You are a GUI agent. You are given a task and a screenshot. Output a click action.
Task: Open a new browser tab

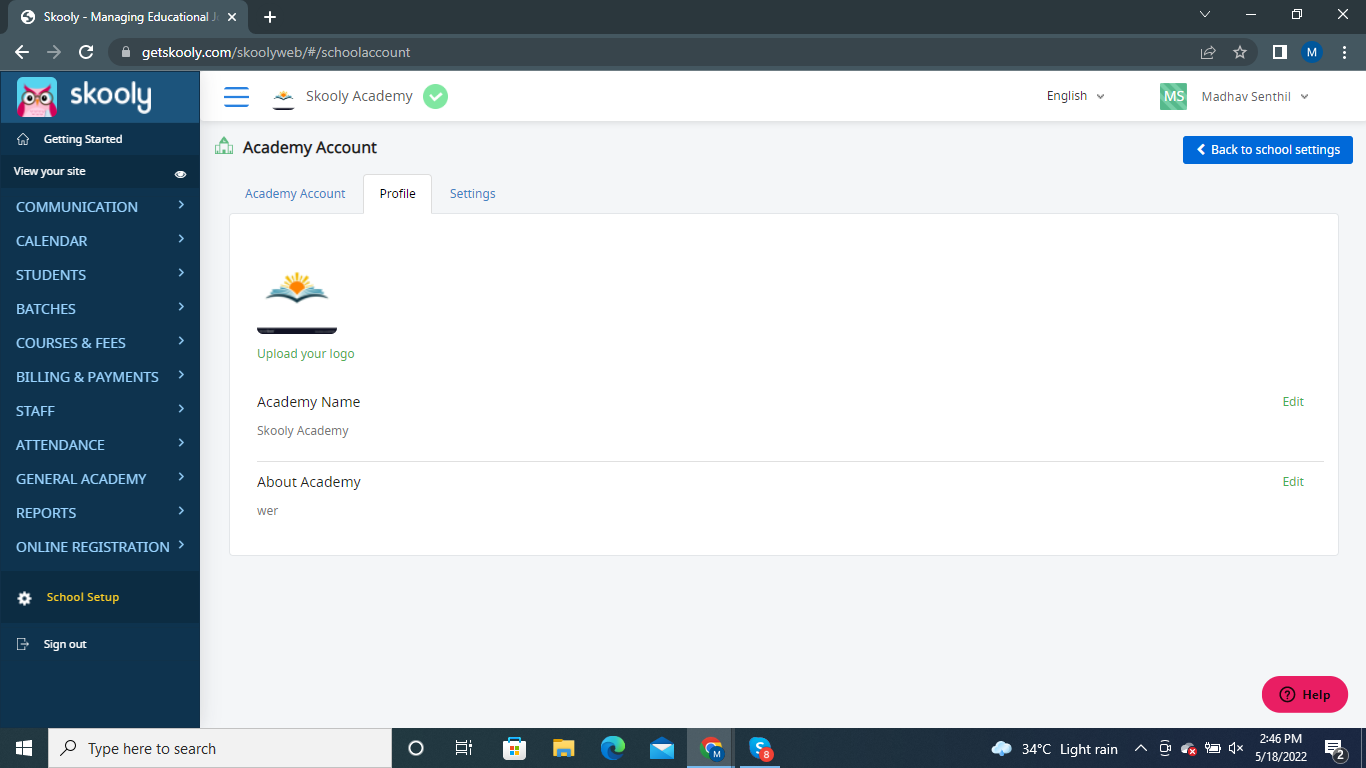[269, 17]
